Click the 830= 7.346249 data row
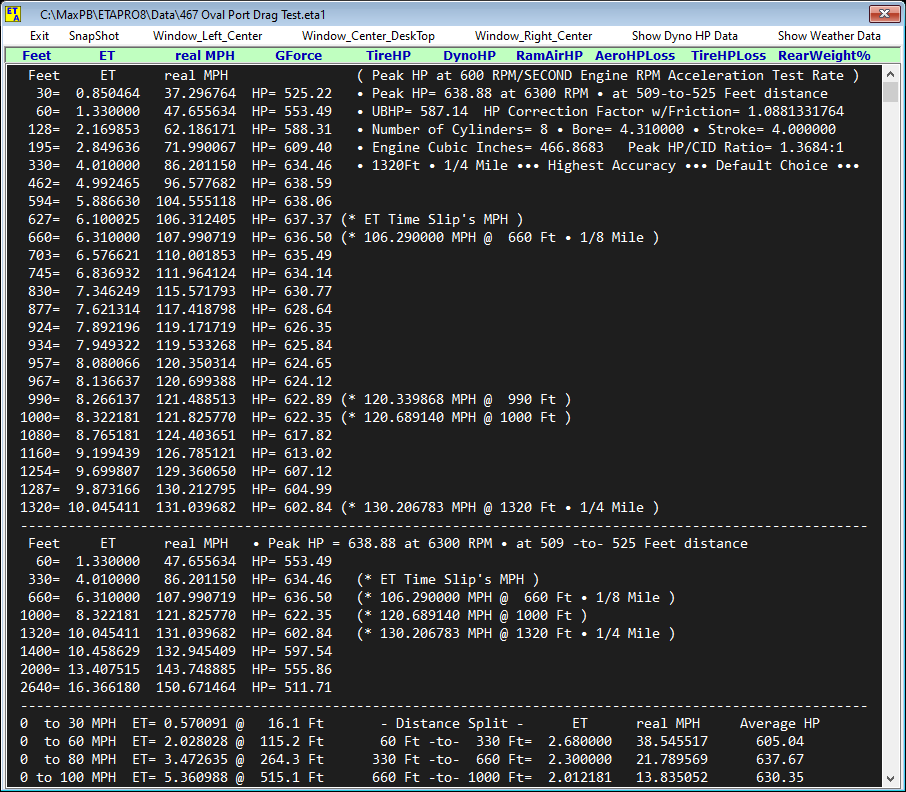The width and height of the screenshot is (906, 792). coord(180,291)
